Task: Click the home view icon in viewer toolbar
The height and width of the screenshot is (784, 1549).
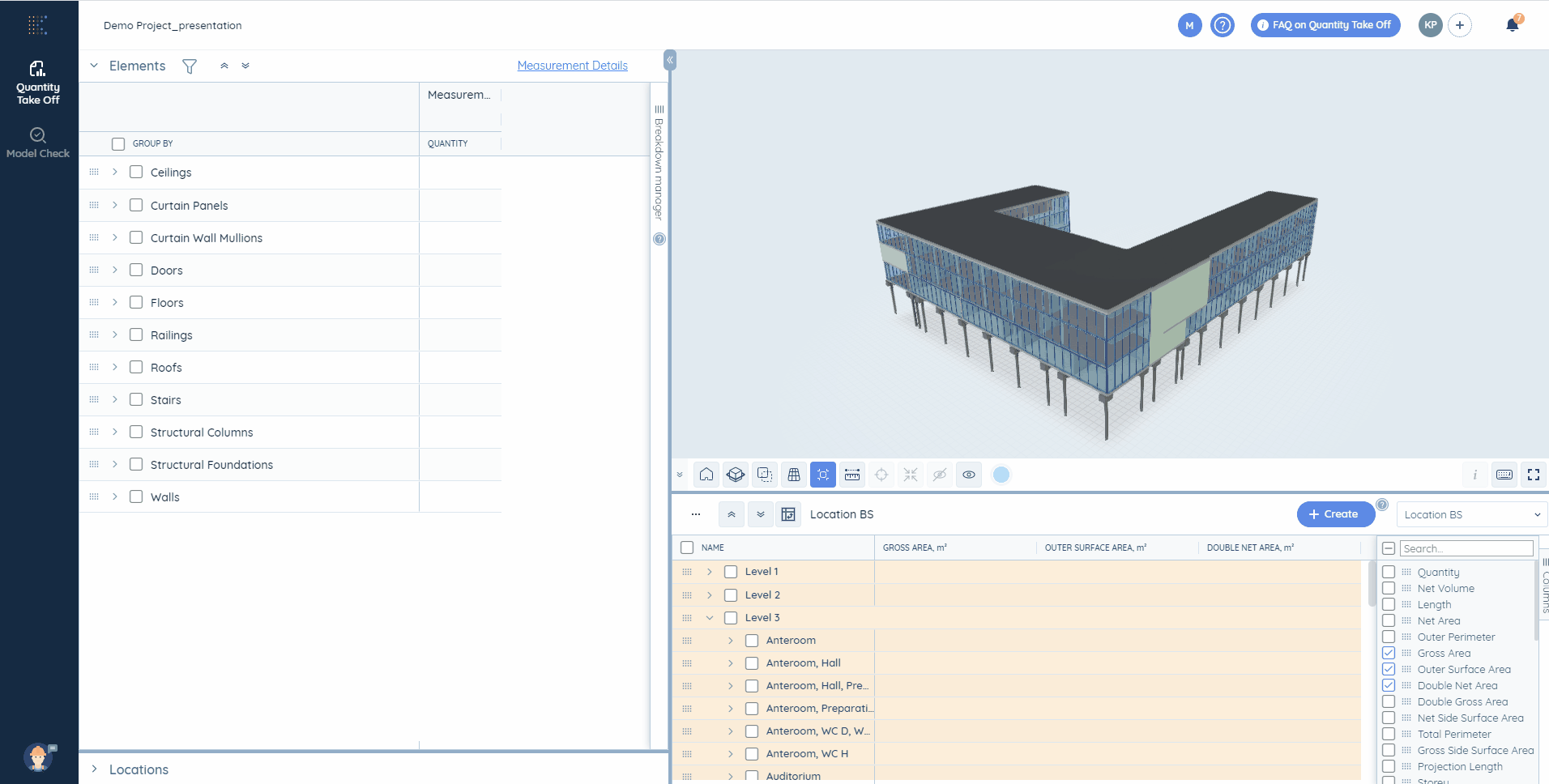Action: pyautogui.click(x=706, y=475)
